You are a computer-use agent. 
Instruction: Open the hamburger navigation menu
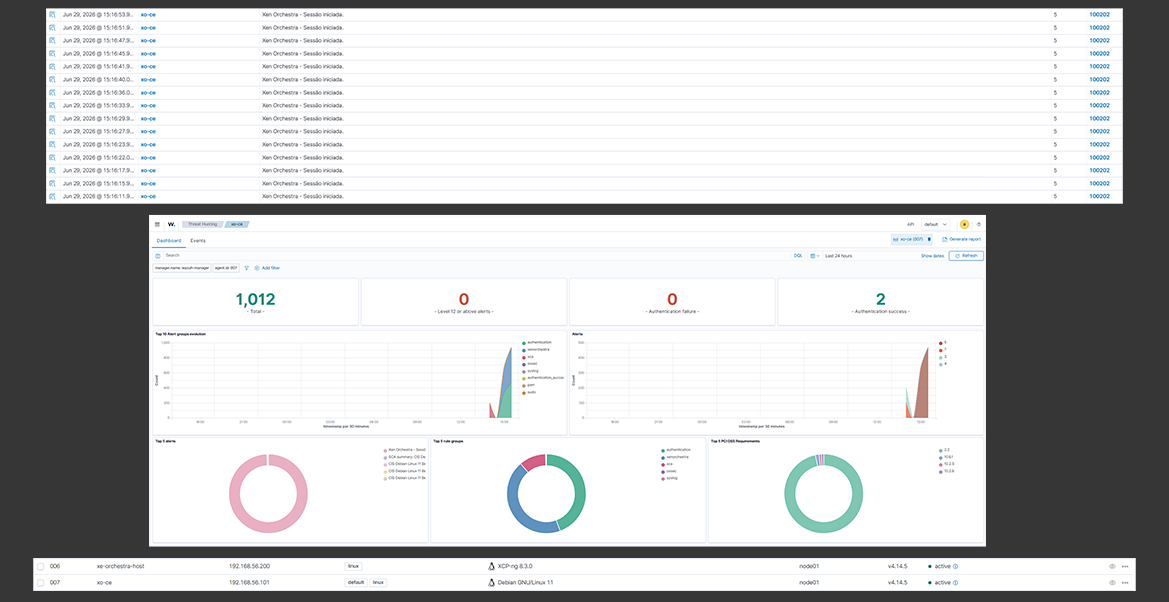(x=157, y=224)
